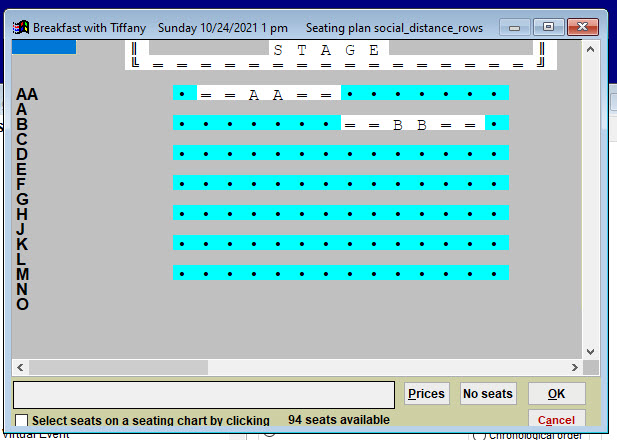617x440 pixels.
Task: Minimize the seating plan window
Action: tap(514, 28)
